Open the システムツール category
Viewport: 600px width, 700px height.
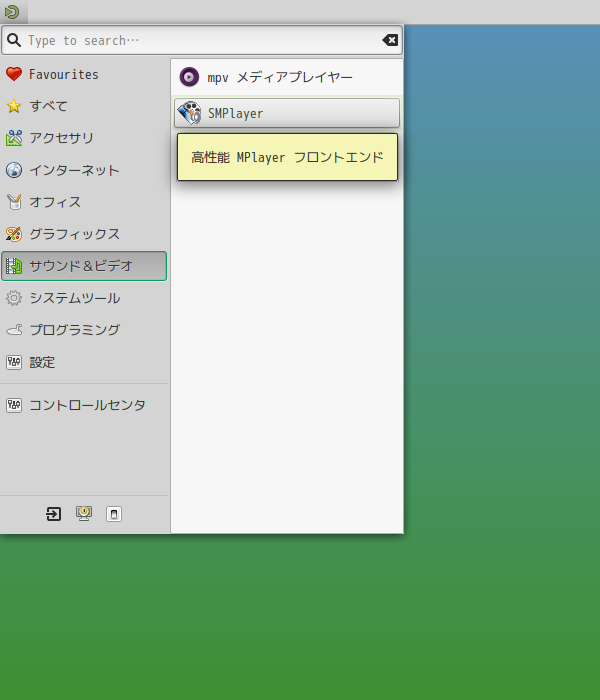point(84,298)
